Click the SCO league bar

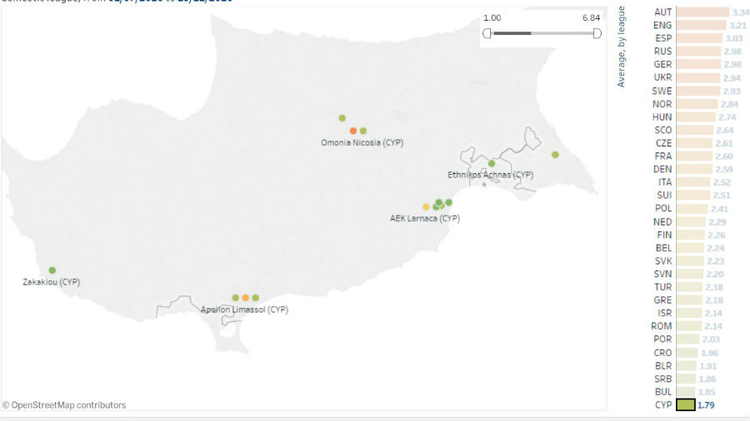pyautogui.click(x=697, y=130)
